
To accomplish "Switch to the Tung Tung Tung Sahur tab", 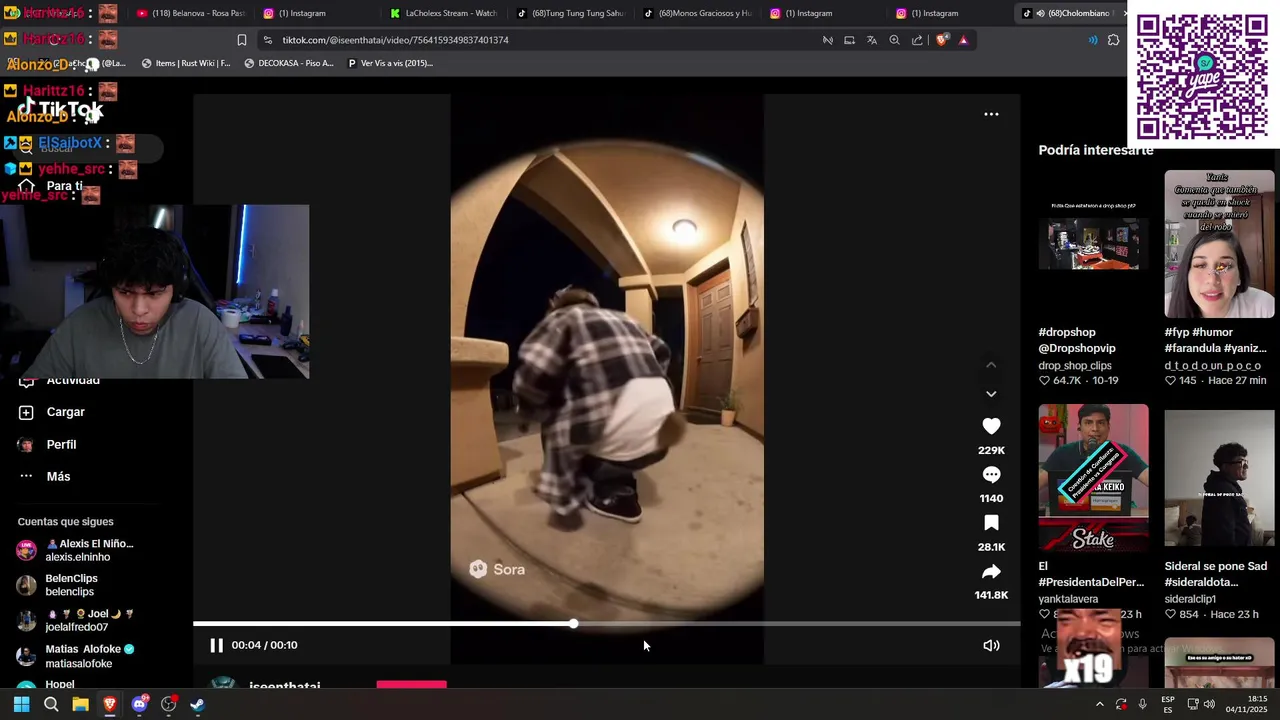I will (570, 13).
